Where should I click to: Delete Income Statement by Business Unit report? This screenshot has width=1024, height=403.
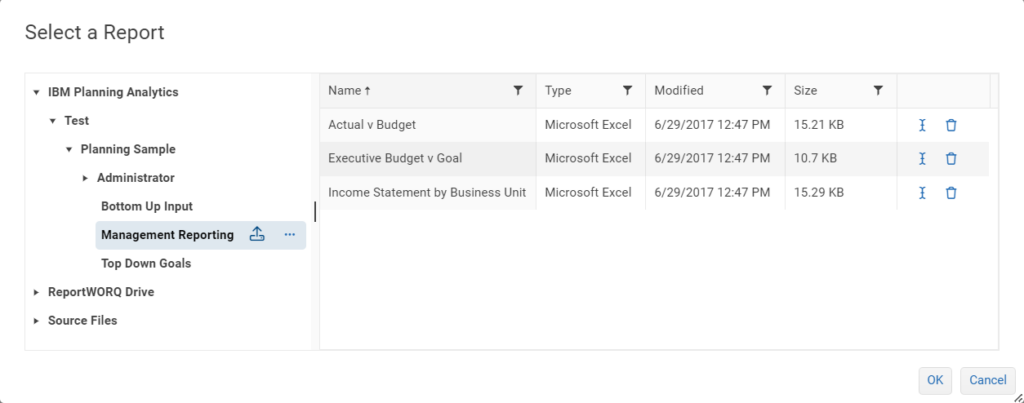(x=951, y=192)
